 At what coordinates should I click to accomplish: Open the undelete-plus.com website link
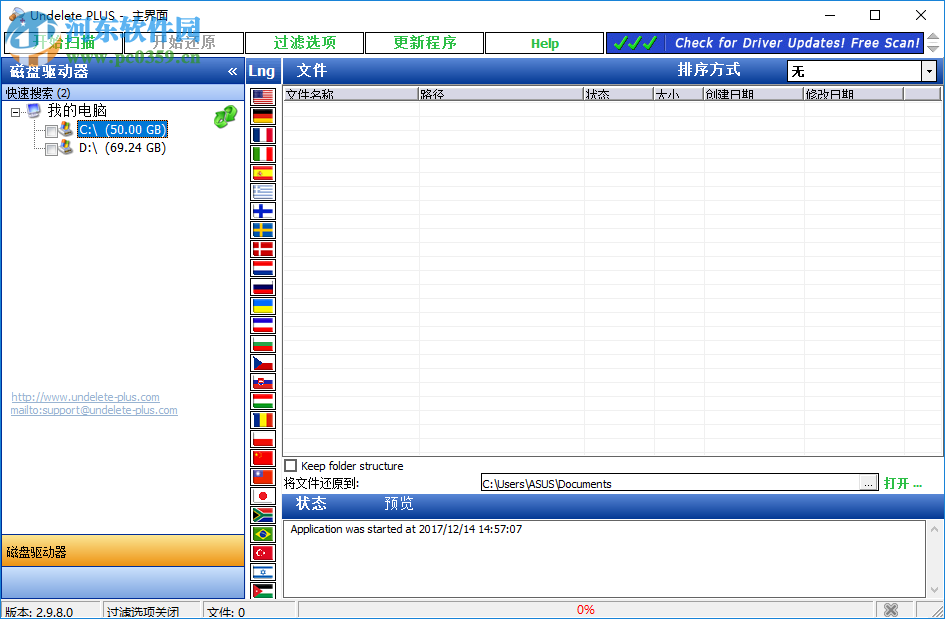click(x=86, y=397)
